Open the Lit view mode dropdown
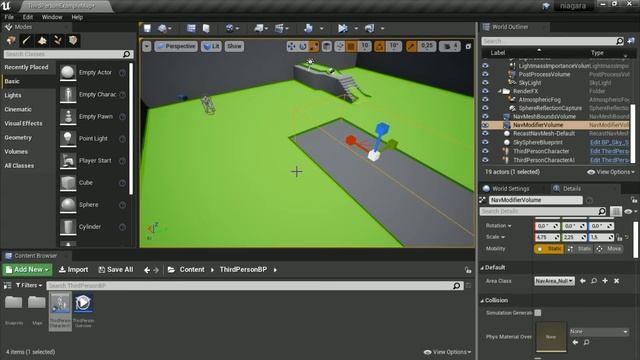This screenshot has height=360, width=640. (x=211, y=47)
